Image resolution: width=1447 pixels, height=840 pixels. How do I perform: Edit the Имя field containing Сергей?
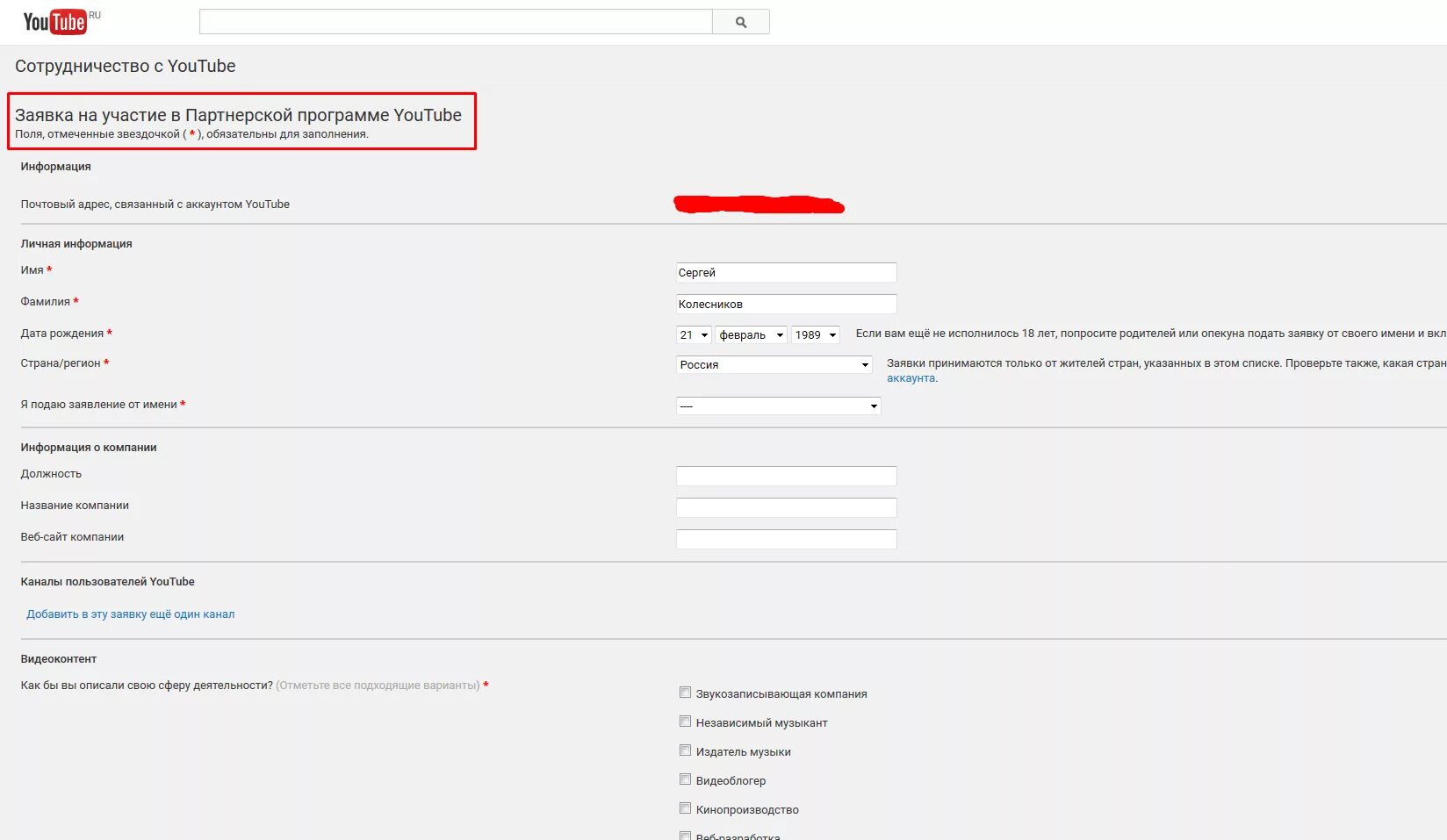pyautogui.click(x=787, y=273)
